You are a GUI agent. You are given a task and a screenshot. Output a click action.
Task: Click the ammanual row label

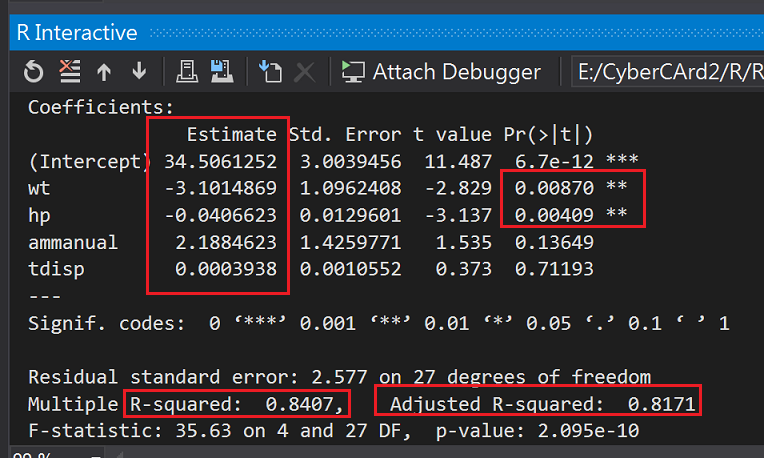tap(73, 243)
